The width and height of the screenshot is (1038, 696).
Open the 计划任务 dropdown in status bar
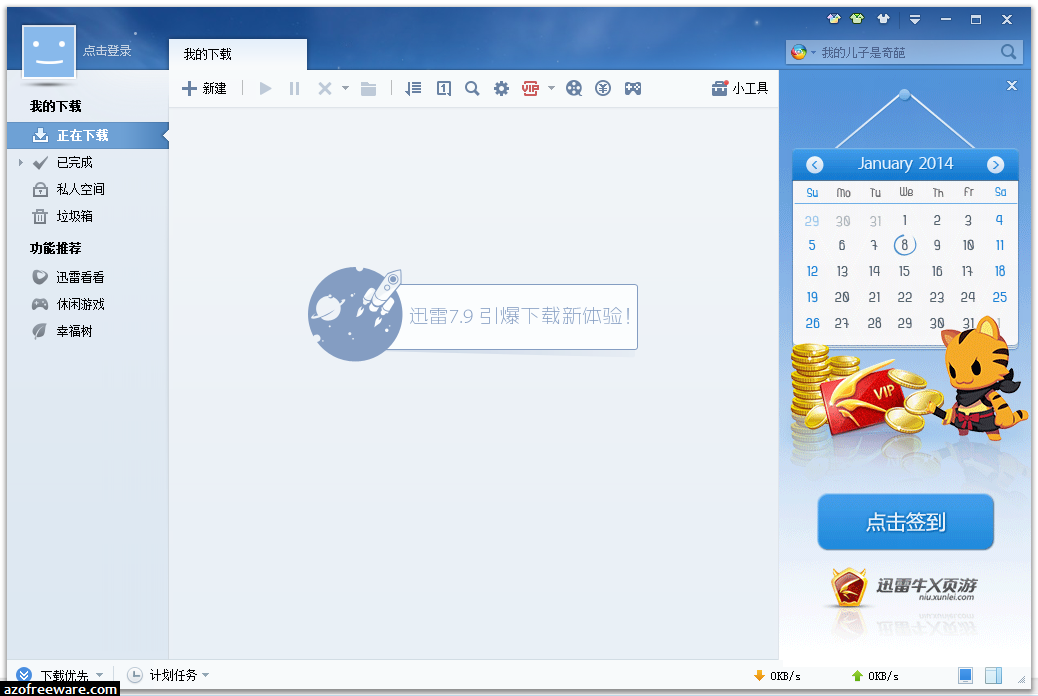[x=168, y=675]
